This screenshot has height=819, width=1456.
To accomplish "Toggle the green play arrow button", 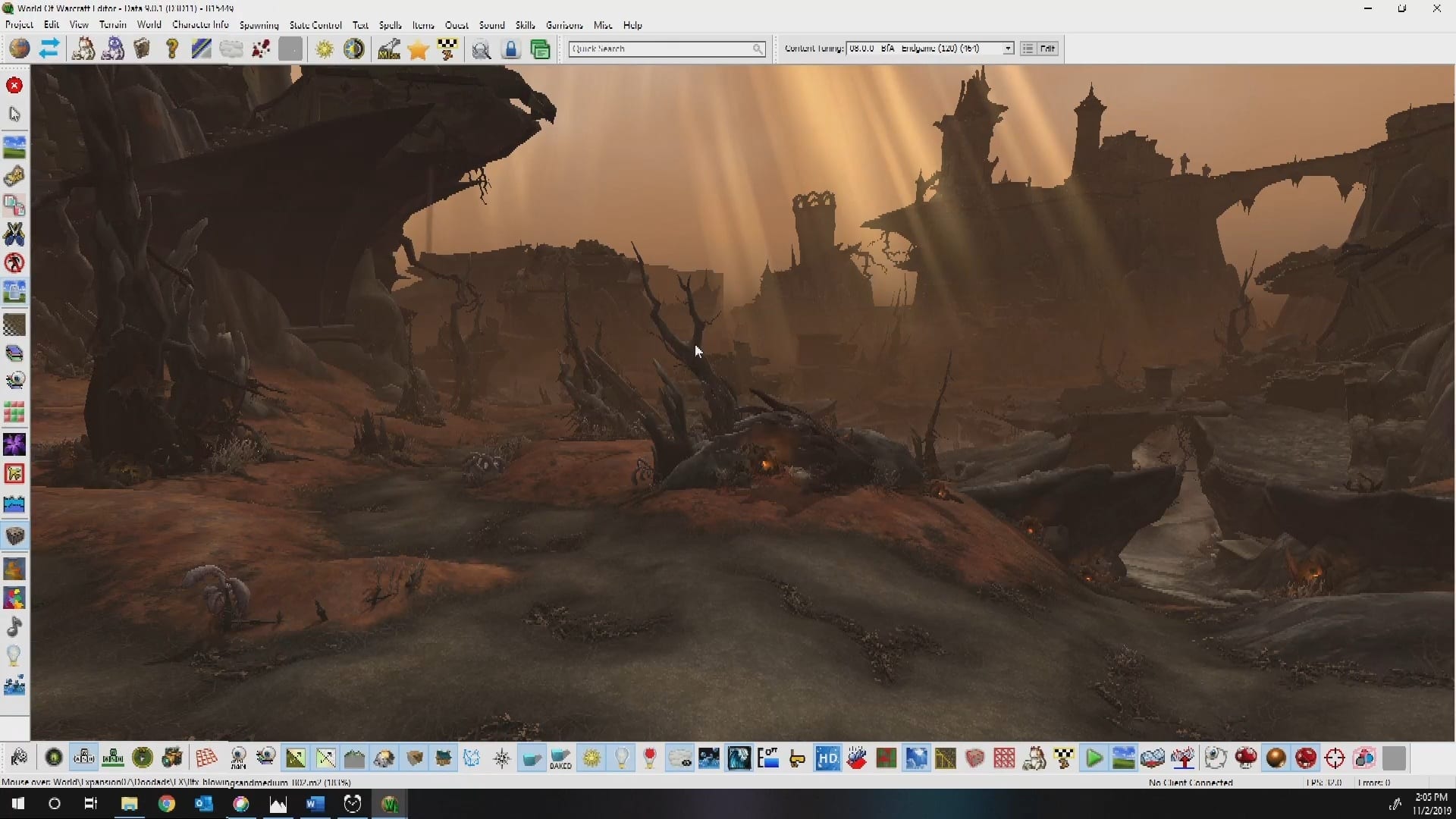I will pos(1094,758).
